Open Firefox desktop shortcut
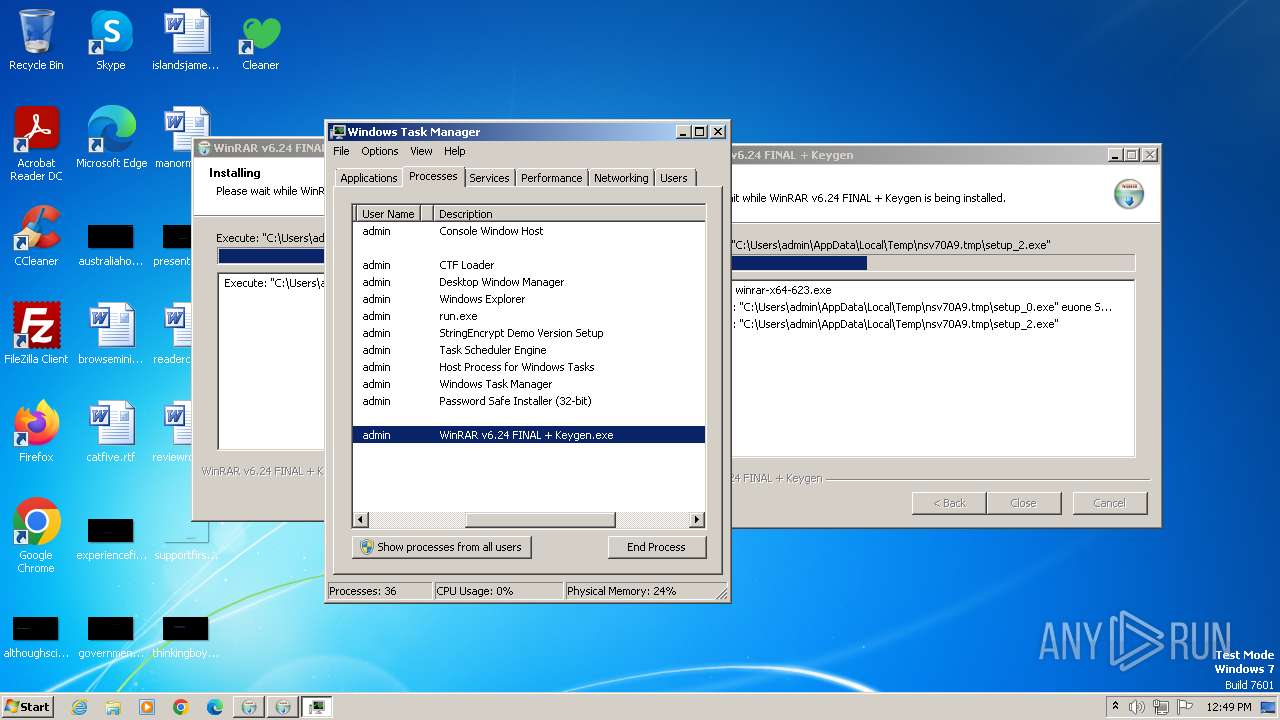This screenshot has height=720, width=1280. coord(36,432)
